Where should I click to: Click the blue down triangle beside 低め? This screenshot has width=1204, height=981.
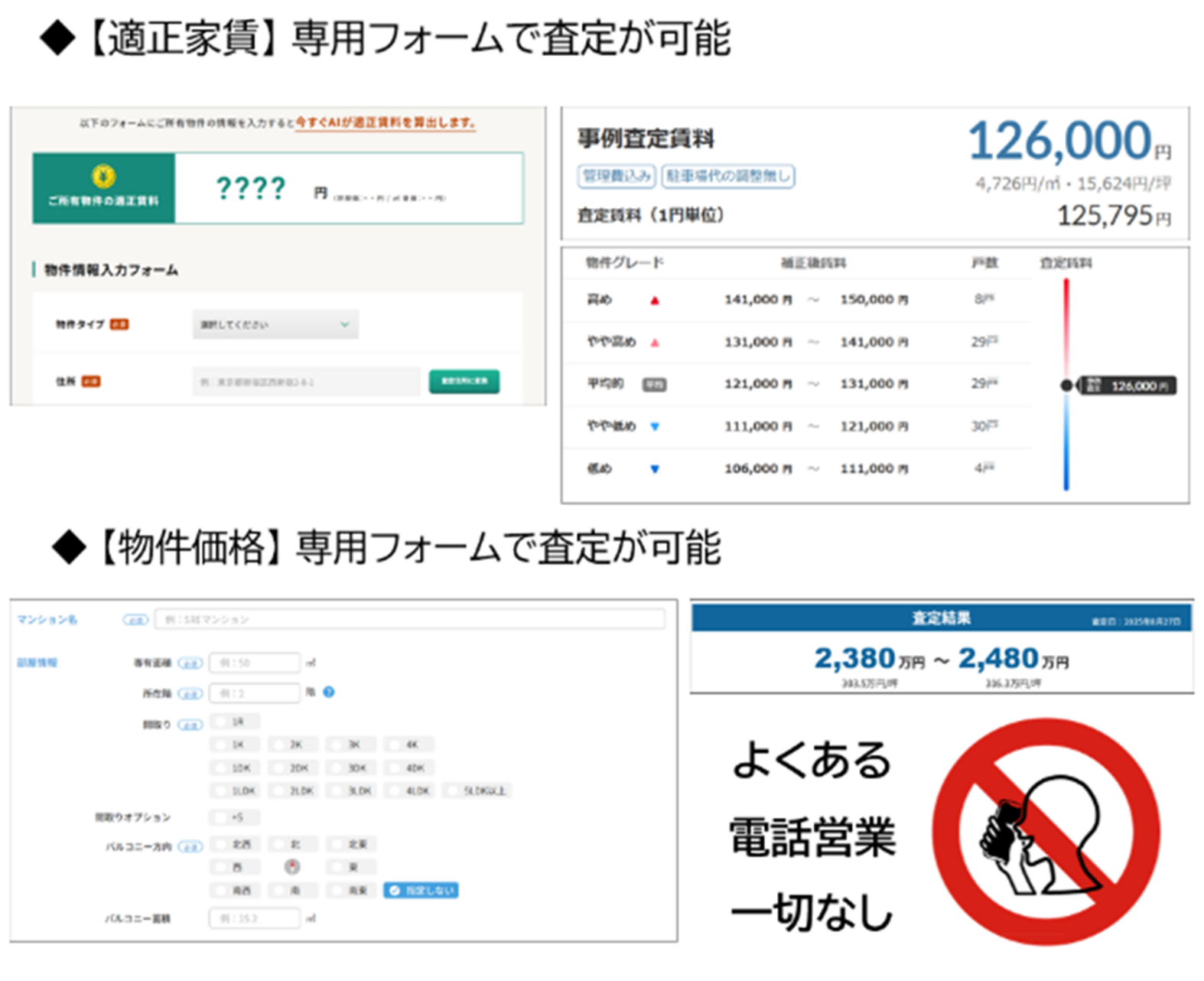pyautogui.click(x=655, y=469)
